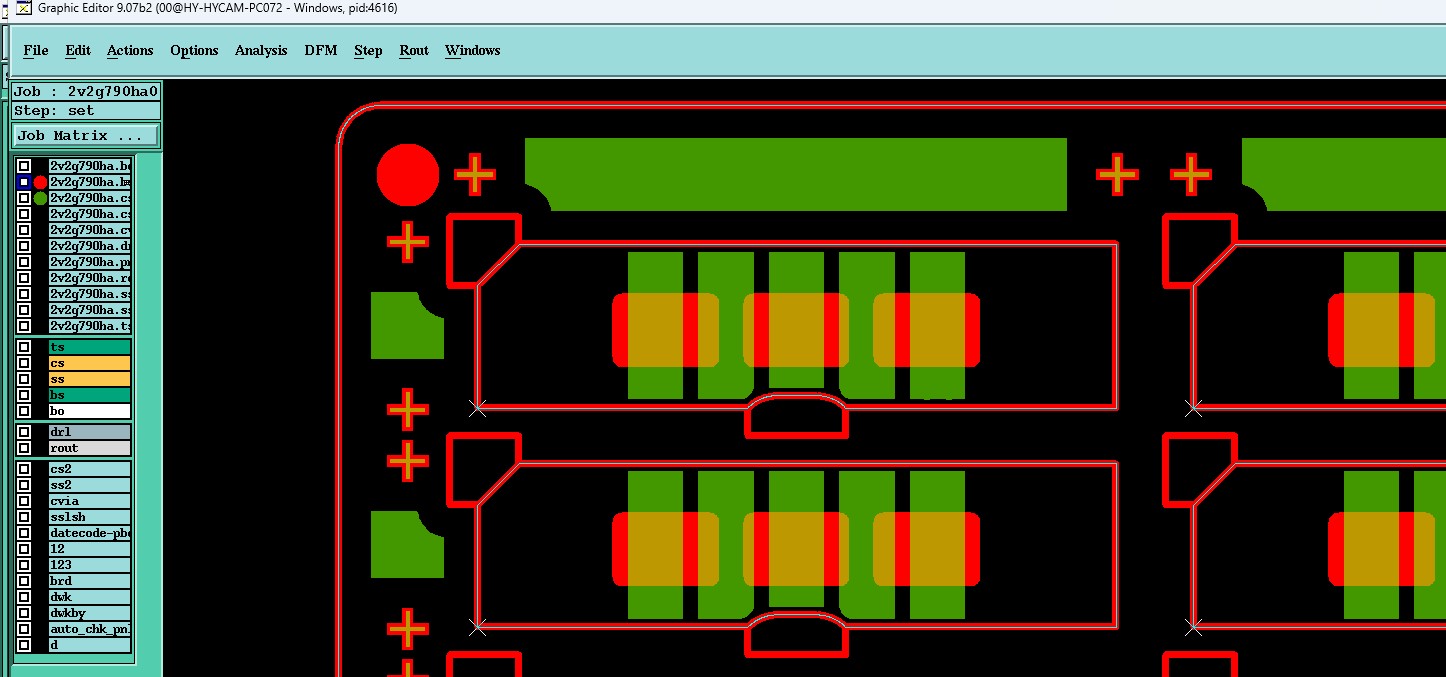This screenshot has width=1446, height=677.
Task: Toggle the brd layer checkbox
Action: coord(24,581)
